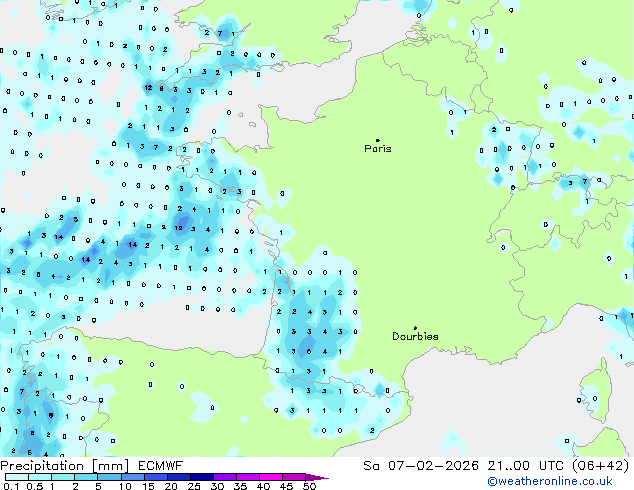Screen dimensions: 634x490
Task: Click the ECMWF model name
Action: point(161,466)
